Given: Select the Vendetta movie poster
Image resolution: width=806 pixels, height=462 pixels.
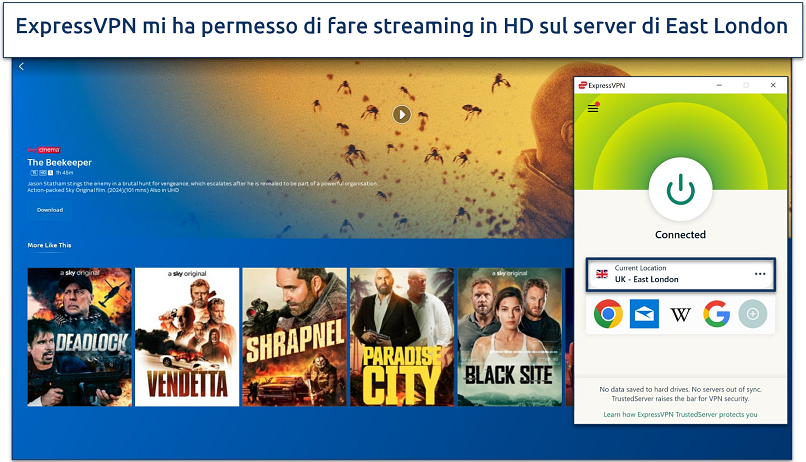Looking at the screenshot, I should pyautogui.click(x=187, y=337).
